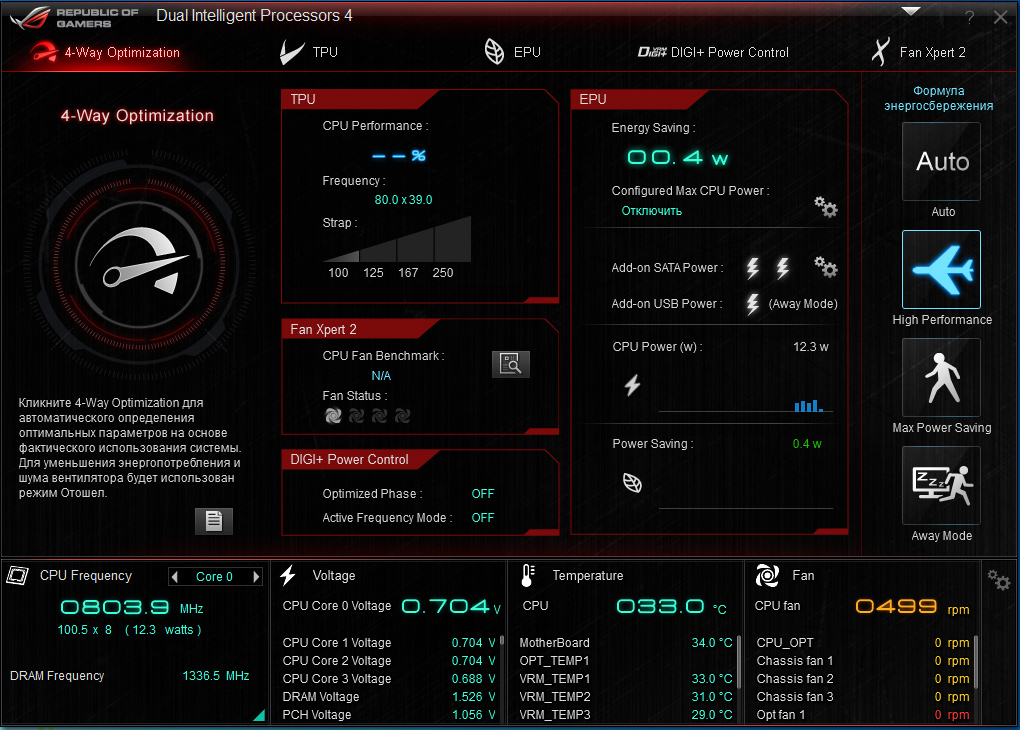
Task: Click the Opt fan 1 row
Action: pos(863,714)
